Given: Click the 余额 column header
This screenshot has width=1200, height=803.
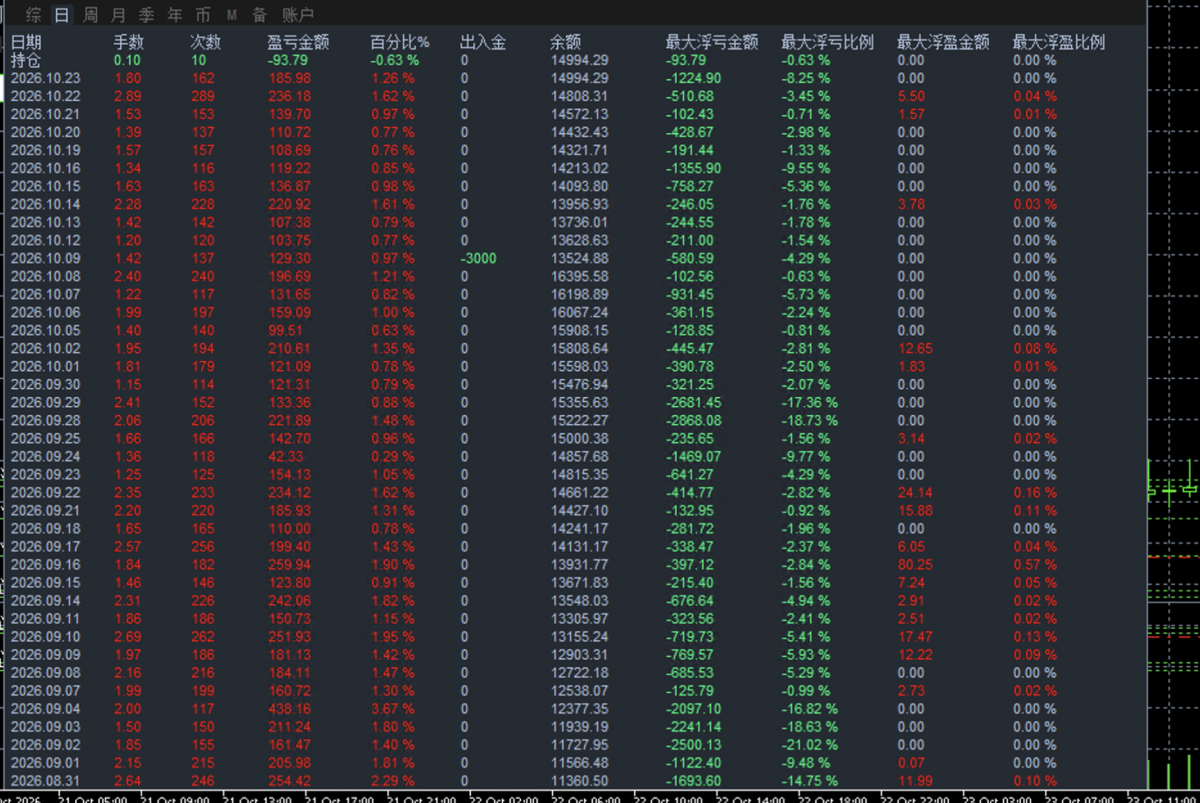Looking at the screenshot, I should (565, 42).
